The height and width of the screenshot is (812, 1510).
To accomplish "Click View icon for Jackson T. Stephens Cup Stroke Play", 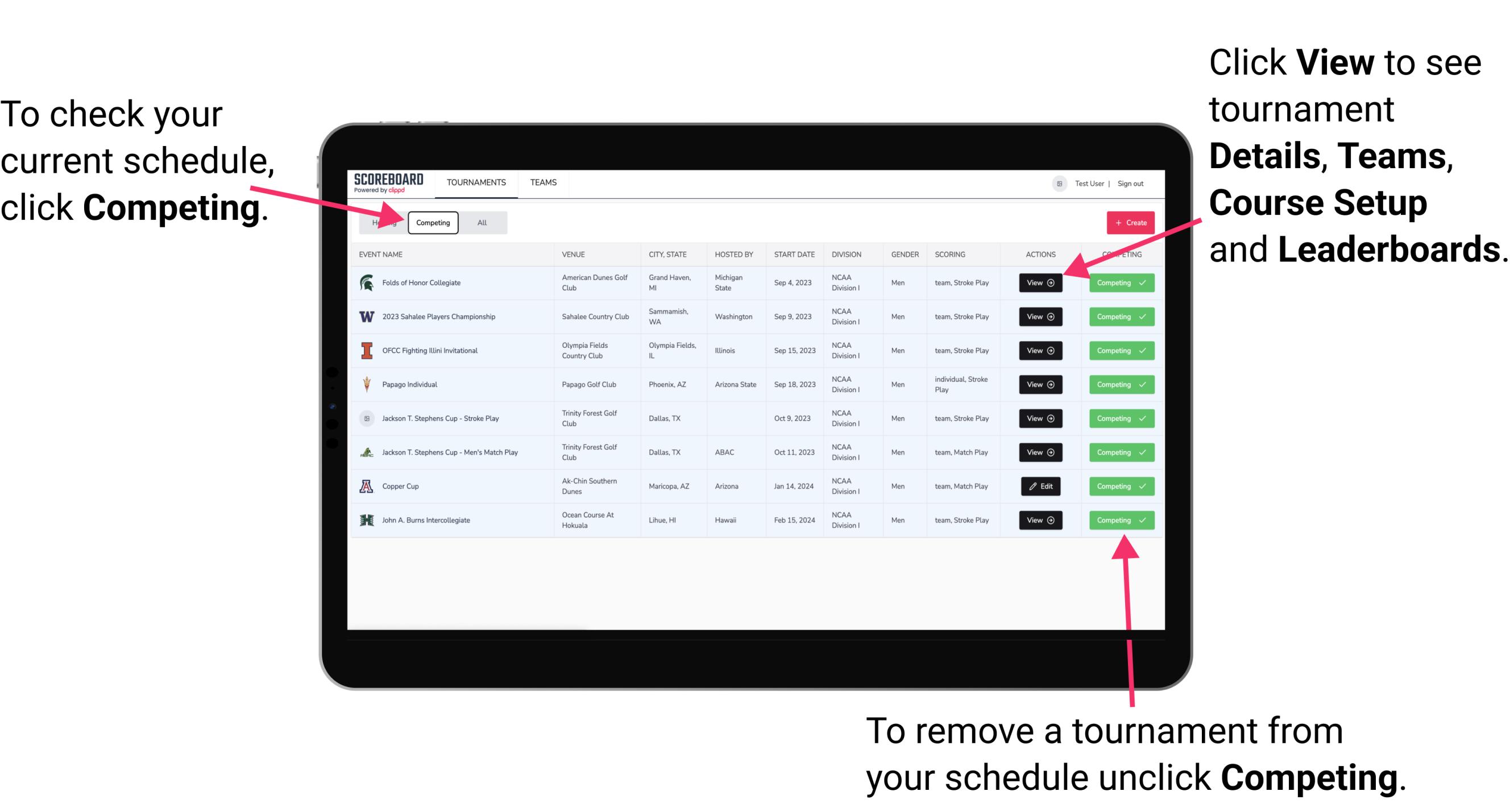I will coord(1041,418).
